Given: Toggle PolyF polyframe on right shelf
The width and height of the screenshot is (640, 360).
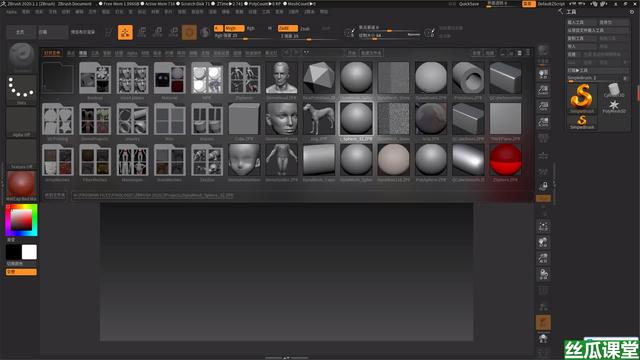Looking at the screenshot, I should tap(543, 290).
